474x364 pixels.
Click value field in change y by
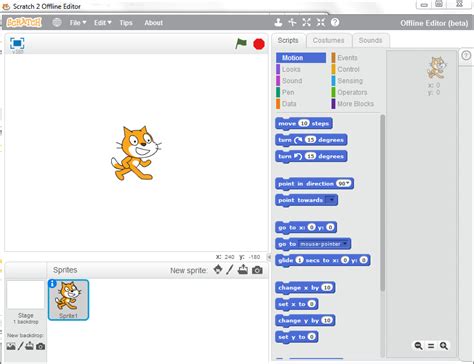pos(327,320)
